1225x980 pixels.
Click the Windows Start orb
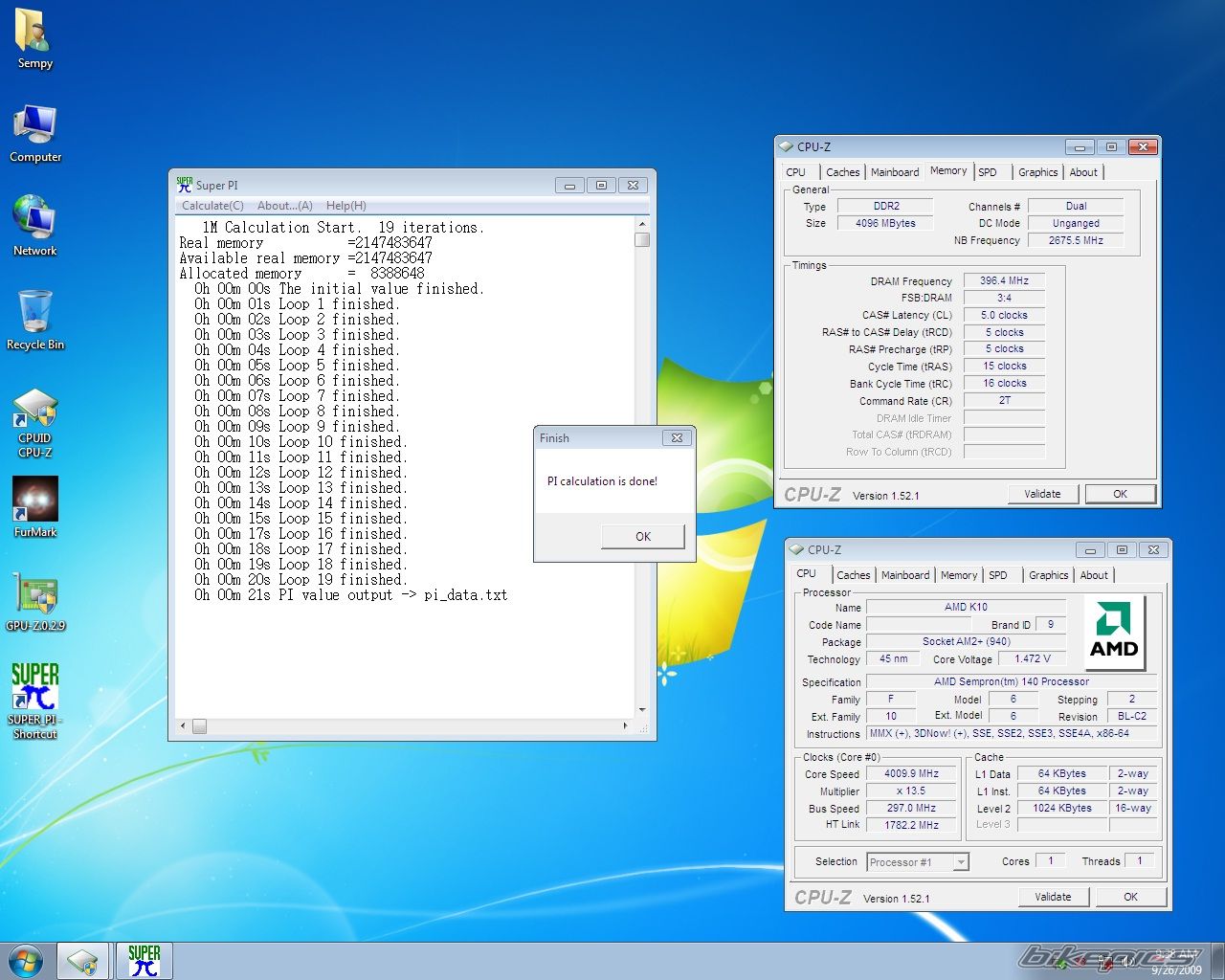tap(25, 961)
